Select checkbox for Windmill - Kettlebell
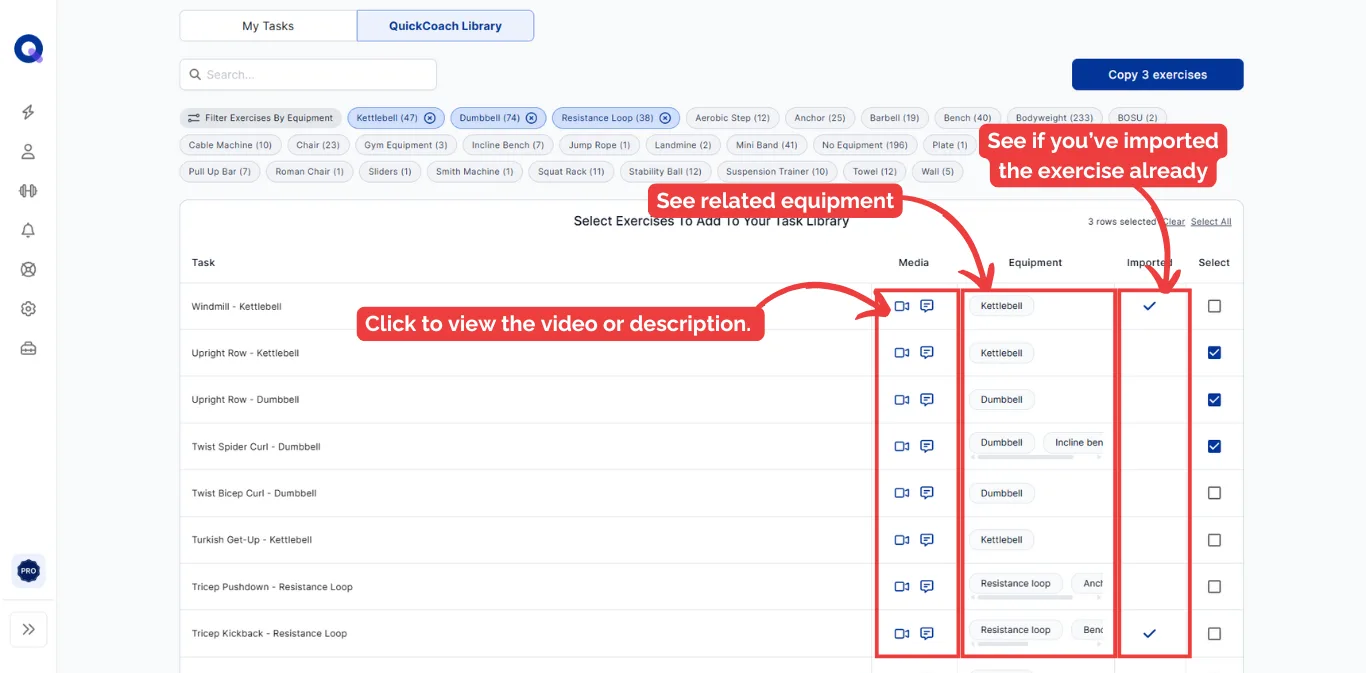 (x=1214, y=306)
